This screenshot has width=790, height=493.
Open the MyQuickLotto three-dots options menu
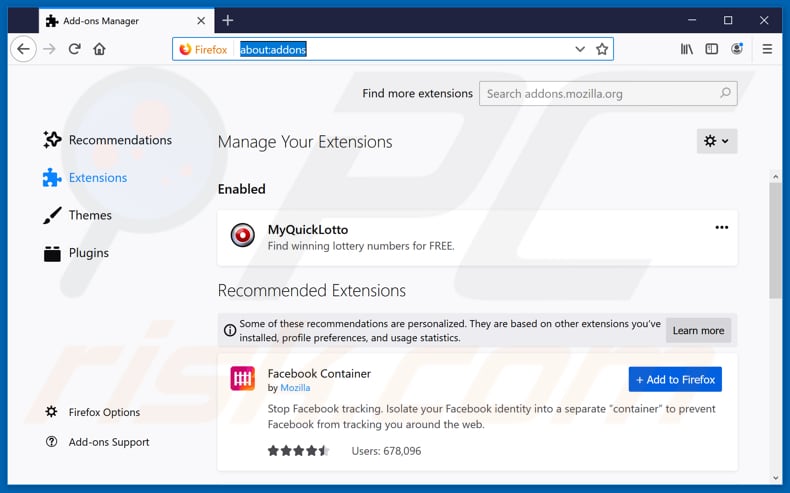click(x=721, y=227)
